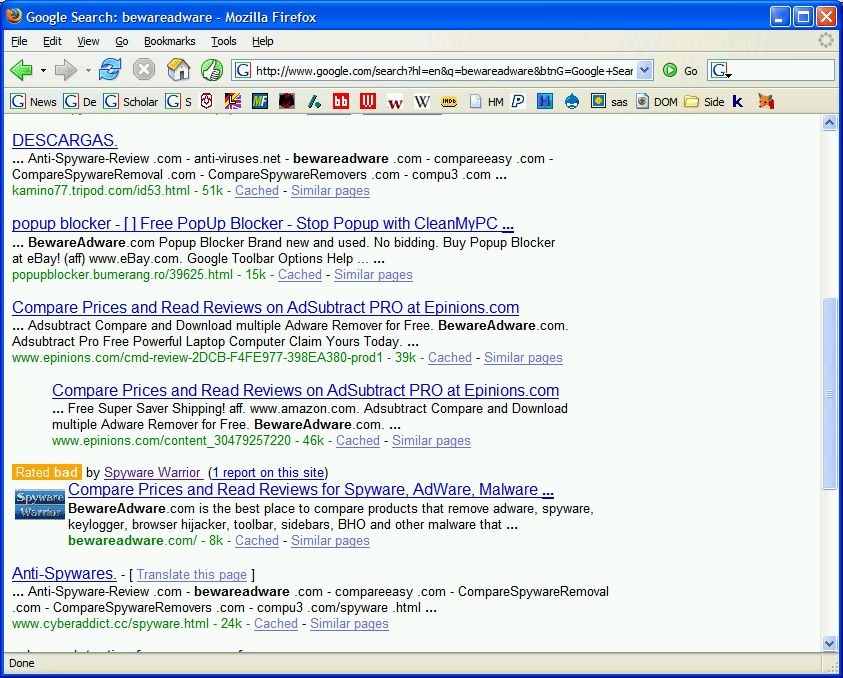This screenshot has width=843, height=678.
Task: Click the British flag bookmark icon
Action: pyautogui.click(x=233, y=101)
